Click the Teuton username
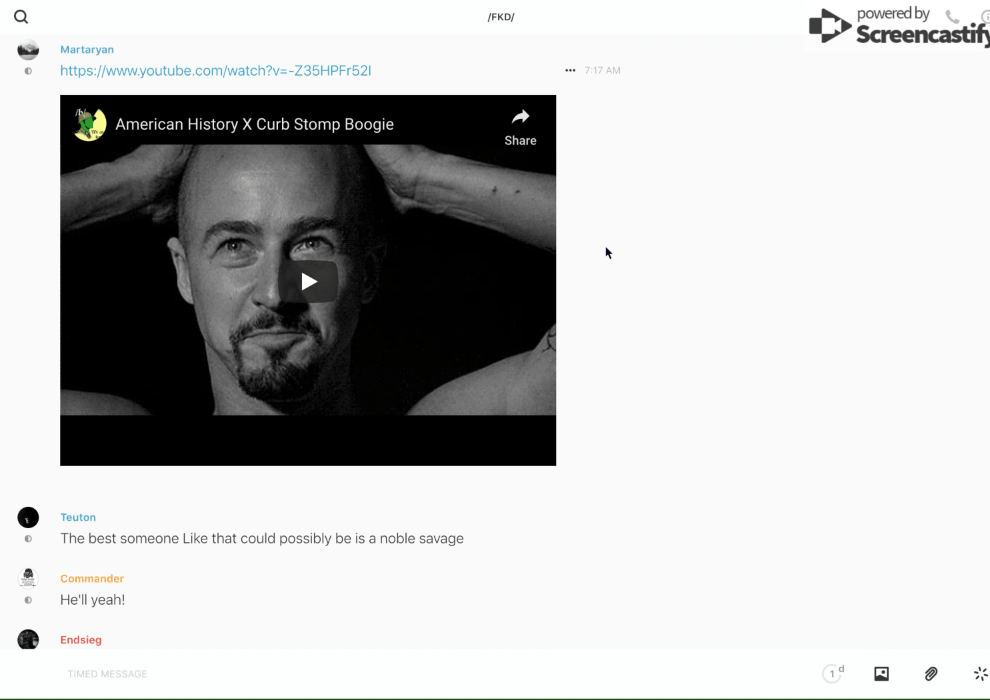This screenshot has width=990, height=700. 78,517
